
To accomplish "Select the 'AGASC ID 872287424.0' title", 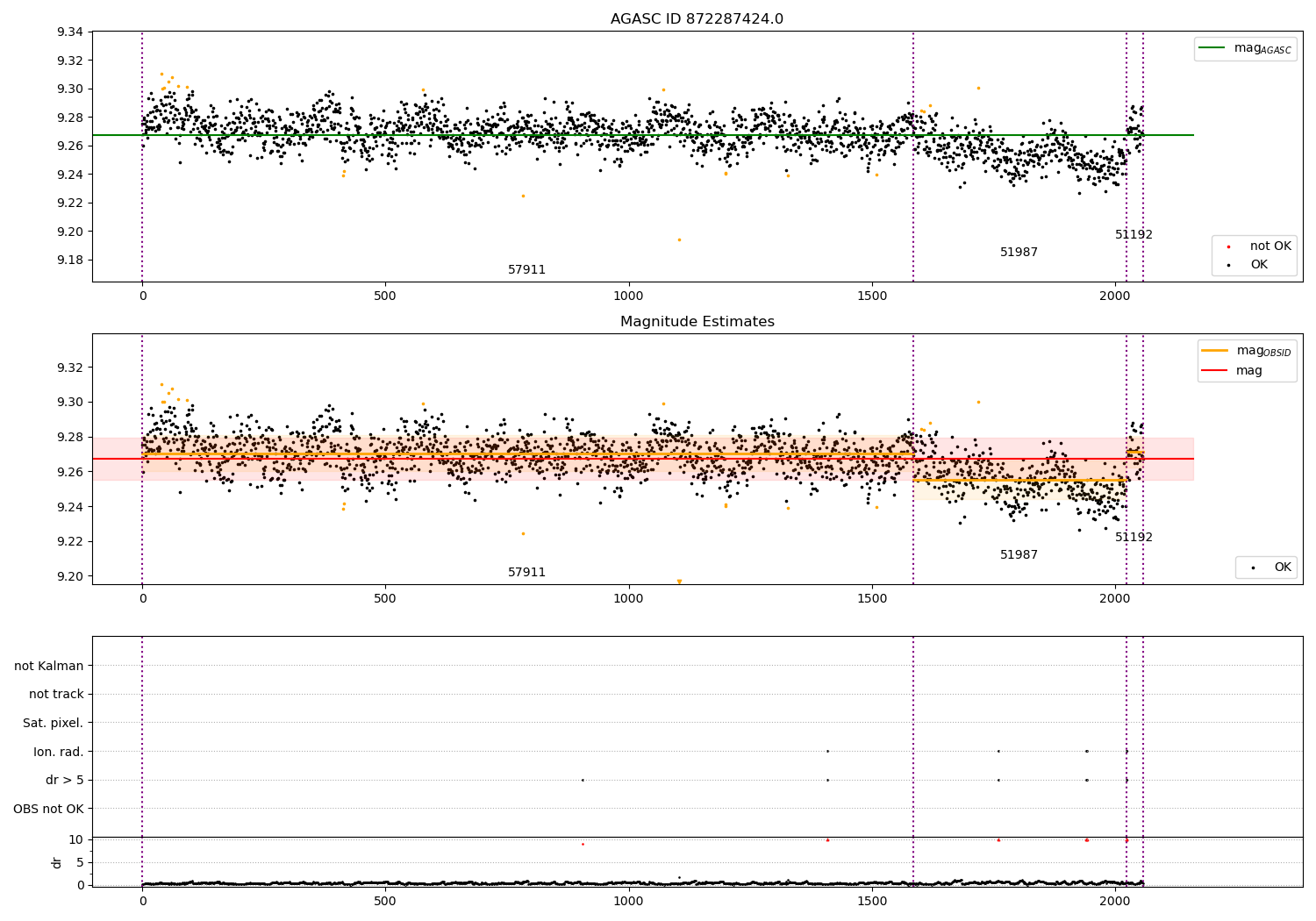I will click(697, 19).
